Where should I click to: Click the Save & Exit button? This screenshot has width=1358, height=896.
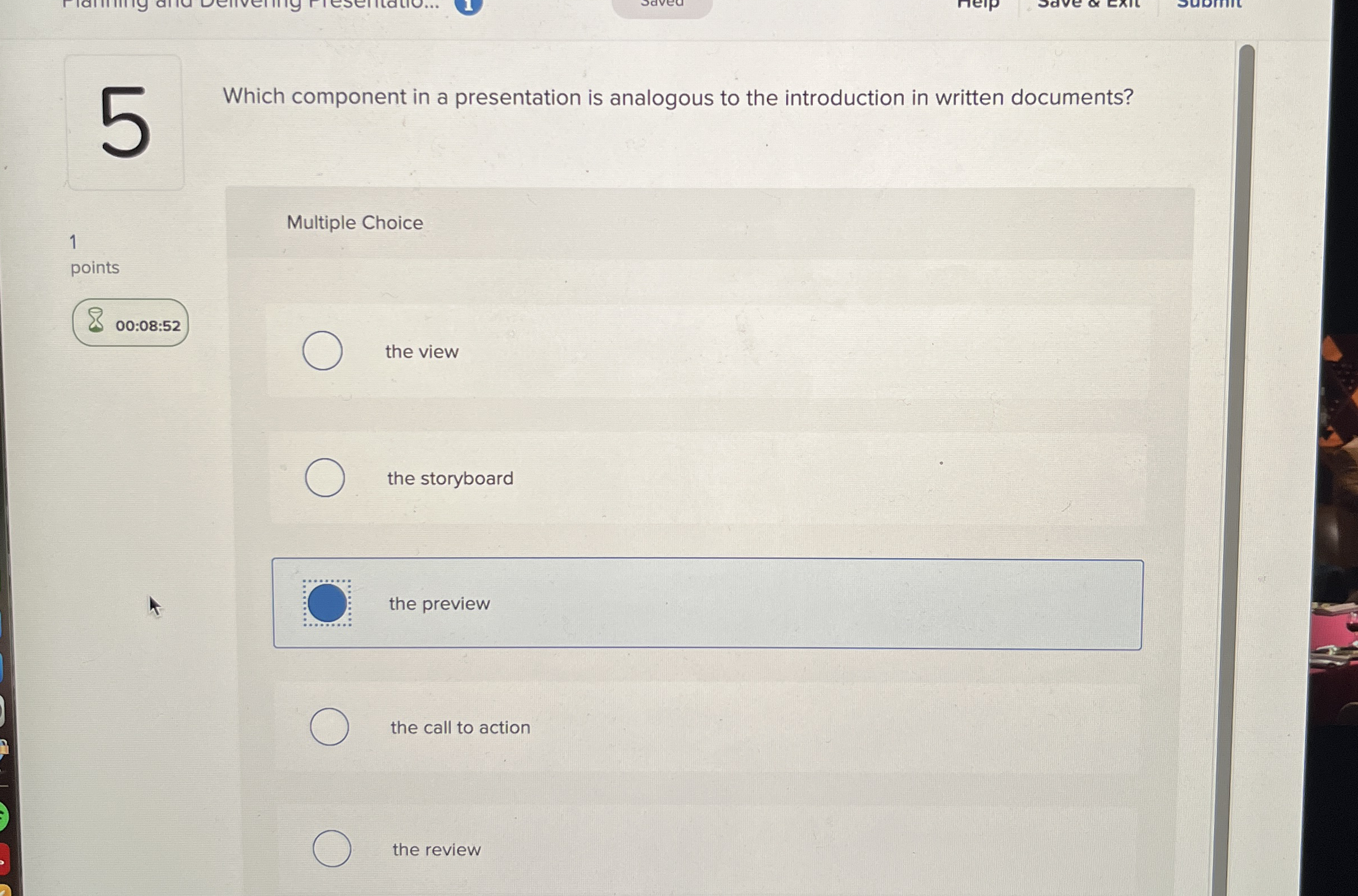1091,5
